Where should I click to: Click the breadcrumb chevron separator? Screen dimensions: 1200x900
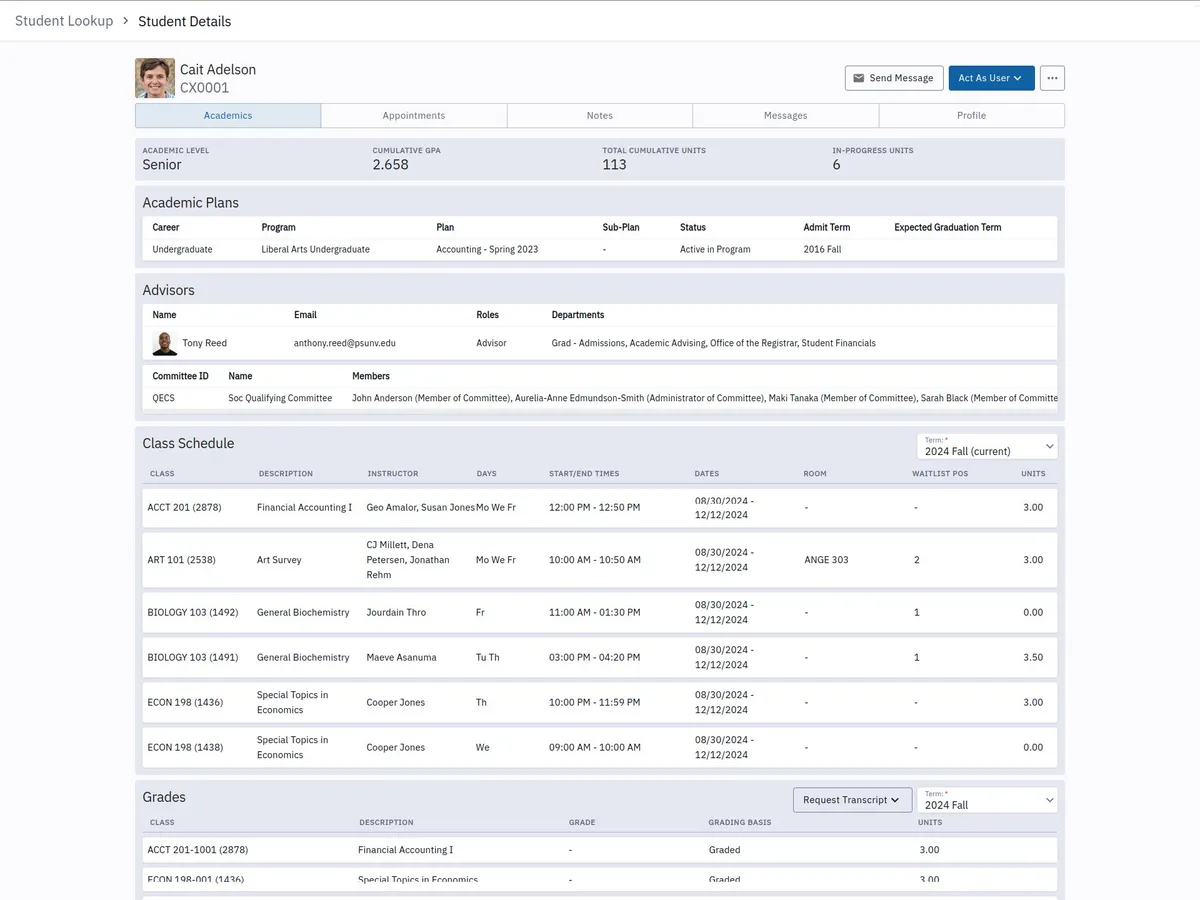click(126, 21)
